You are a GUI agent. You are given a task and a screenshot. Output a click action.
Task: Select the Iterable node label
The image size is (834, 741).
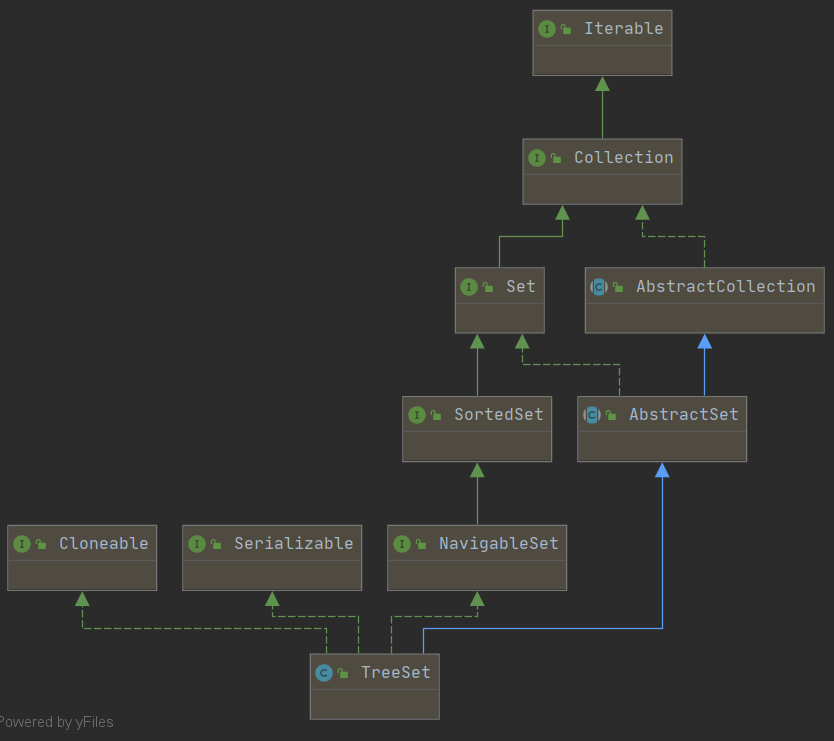pyautogui.click(x=623, y=29)
